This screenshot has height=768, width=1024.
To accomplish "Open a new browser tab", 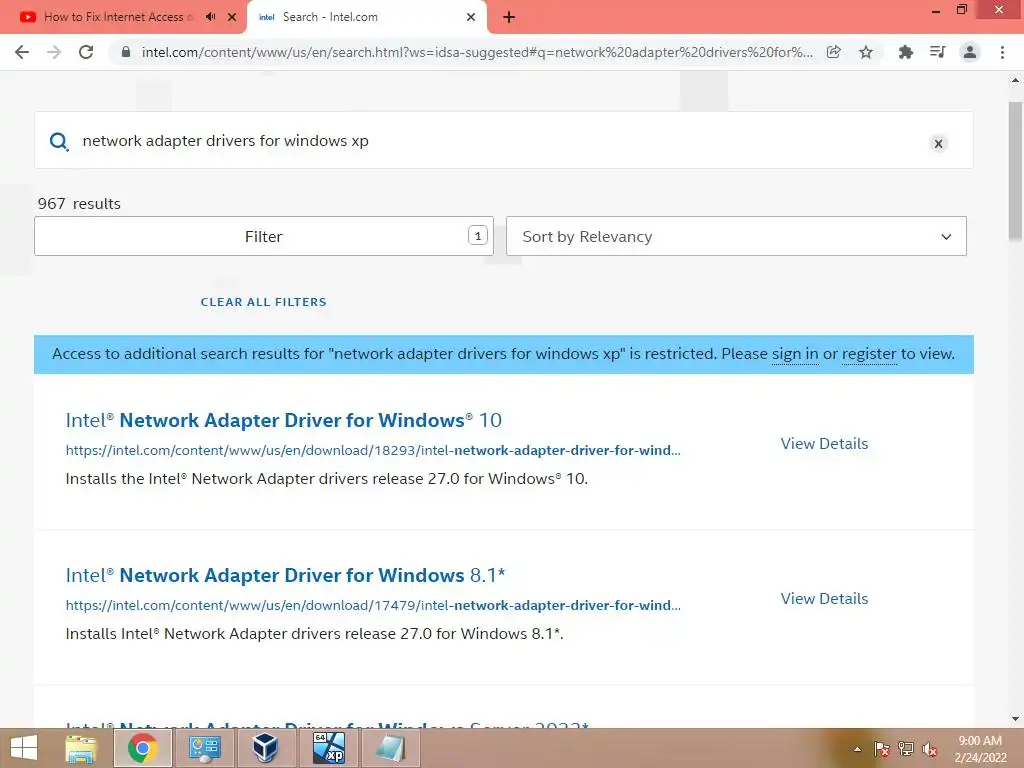I will point(509,17).
